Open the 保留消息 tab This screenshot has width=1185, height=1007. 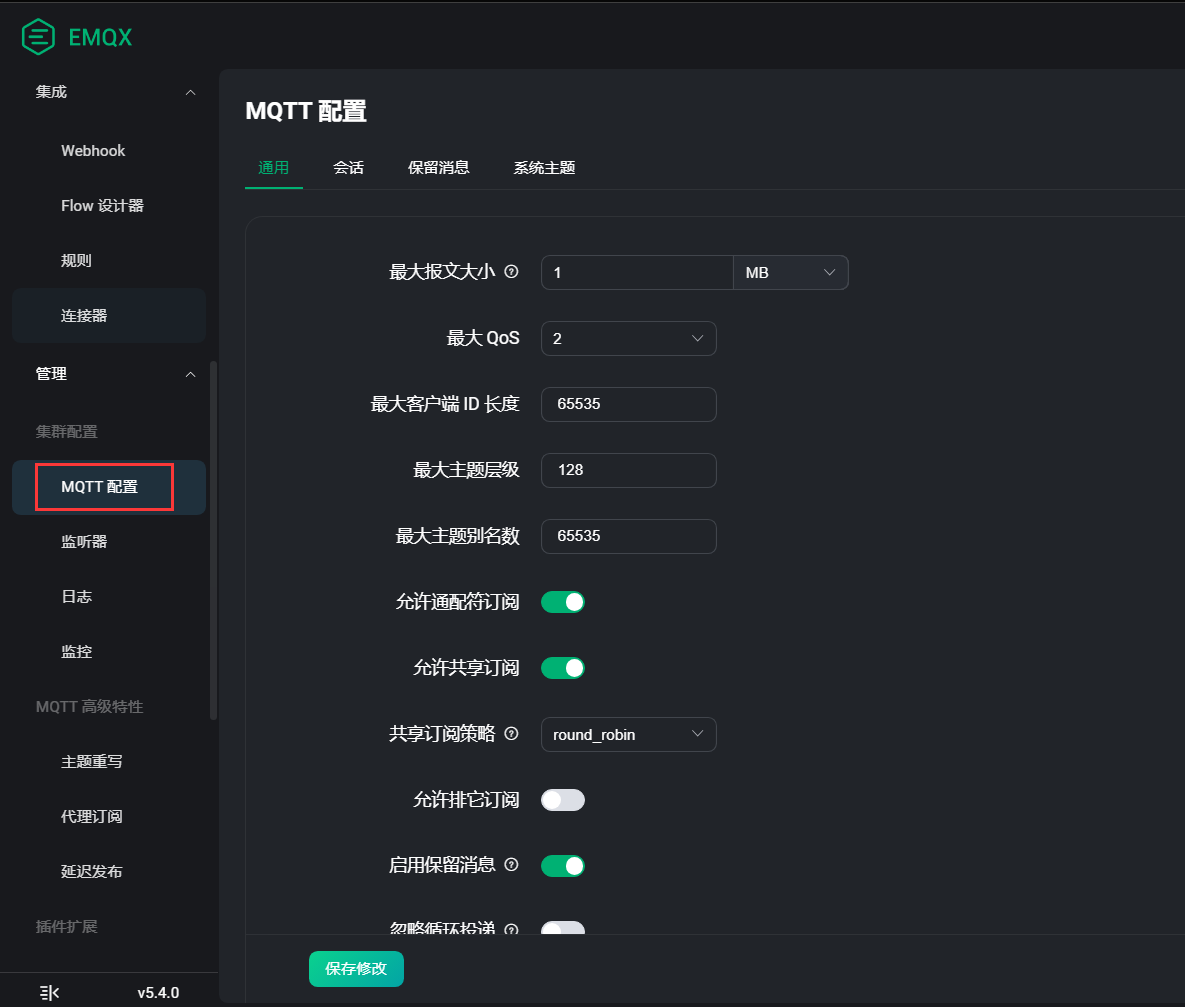point(439,168)
